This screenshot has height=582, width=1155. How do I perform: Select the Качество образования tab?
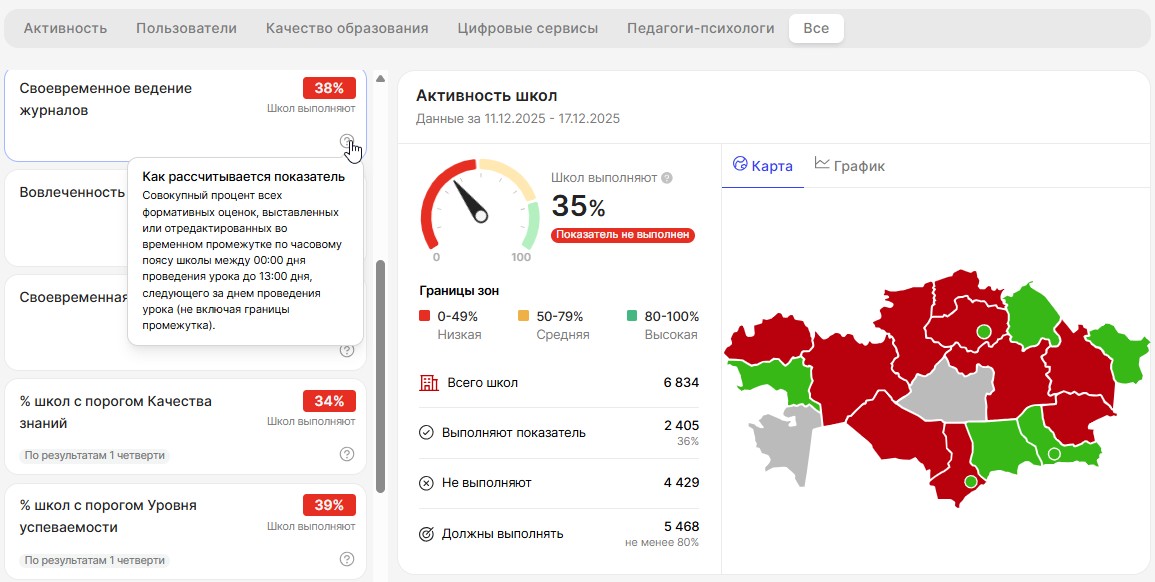pos(347,28)
